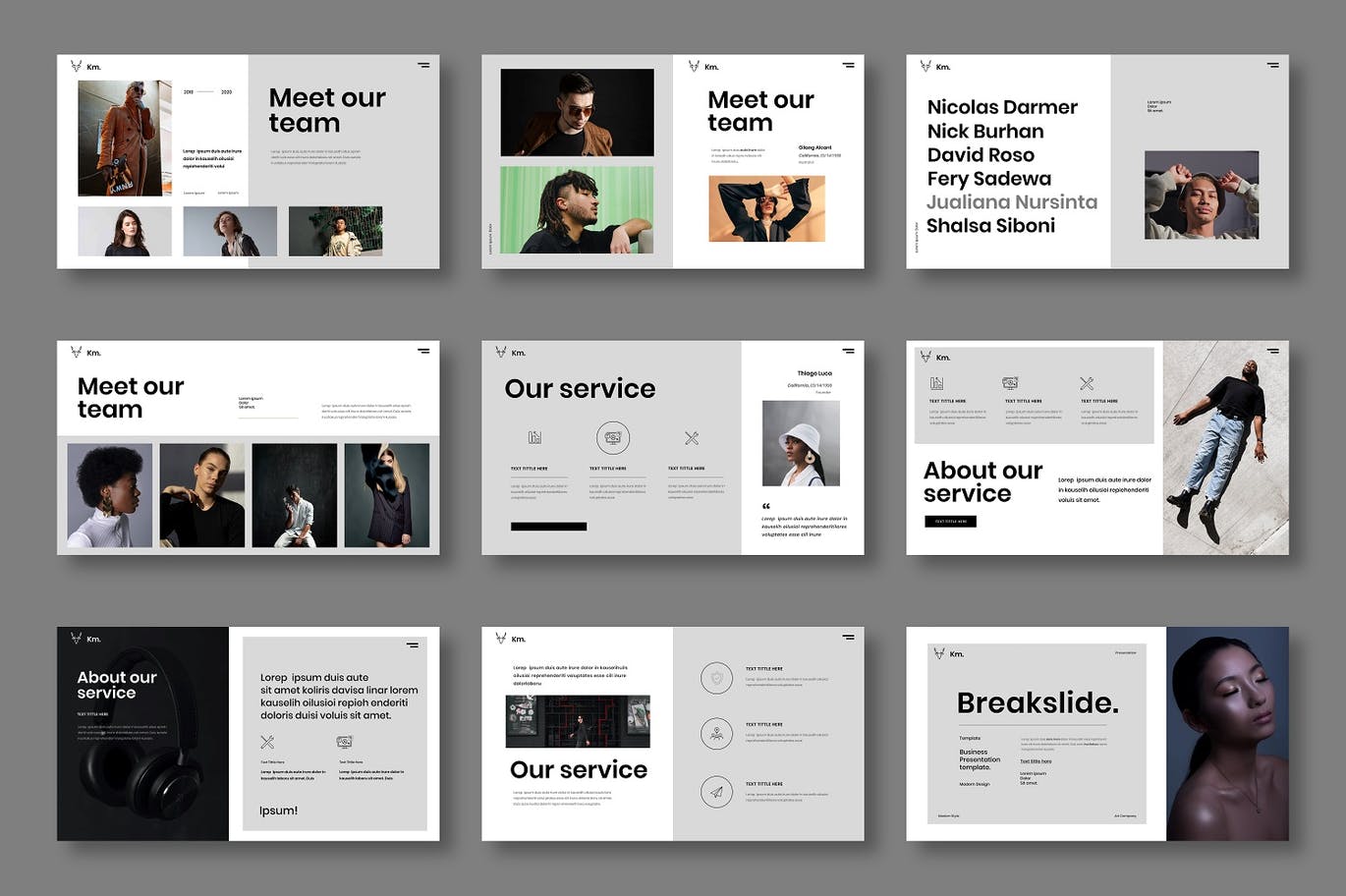
Task: Select the name Jualiana Nursinta in the list
Action: 1011,202
